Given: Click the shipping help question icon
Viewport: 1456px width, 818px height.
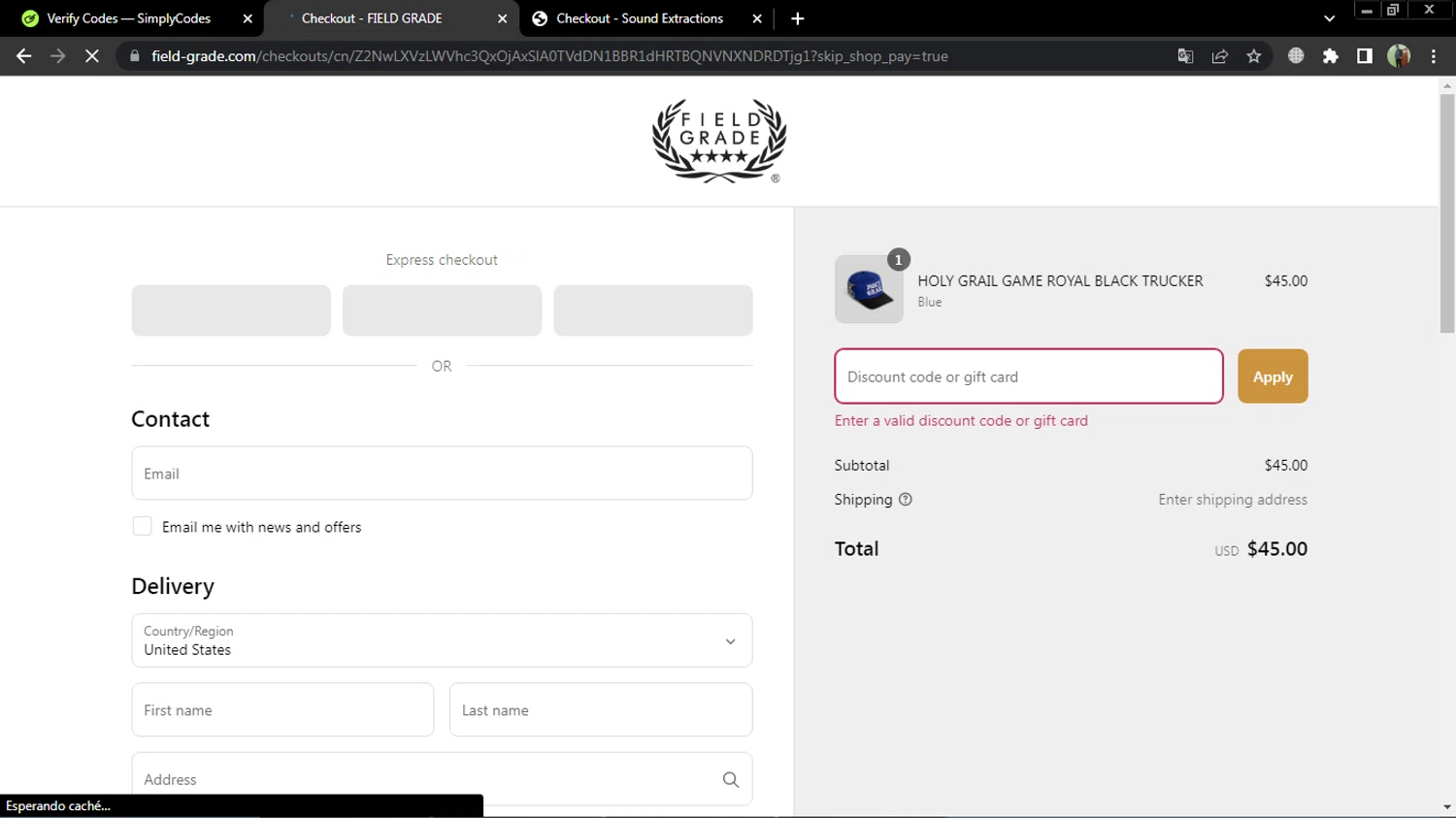Looking at the screenshot, I should coord(906,500).
